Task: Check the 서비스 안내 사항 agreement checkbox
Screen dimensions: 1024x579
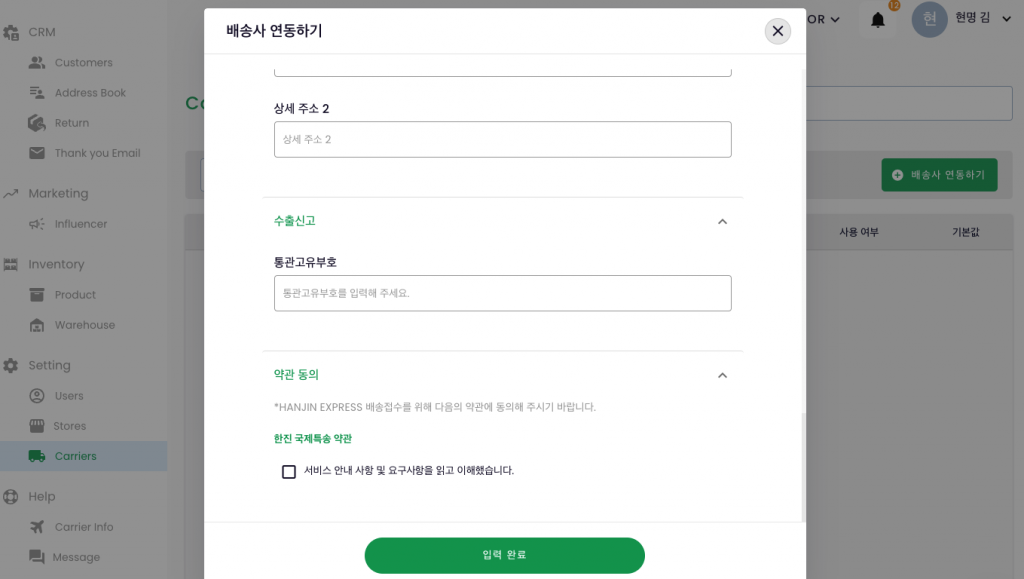Action: pos(289,471)
